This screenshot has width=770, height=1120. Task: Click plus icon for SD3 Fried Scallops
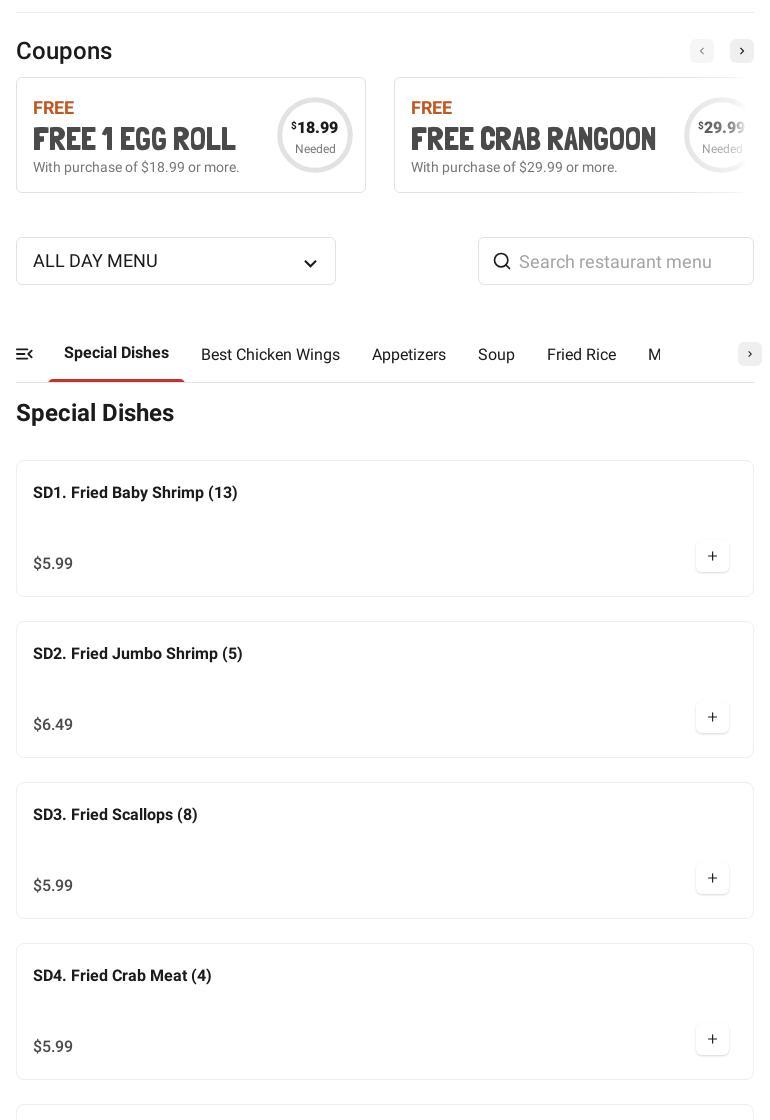(x=712, y=879)
